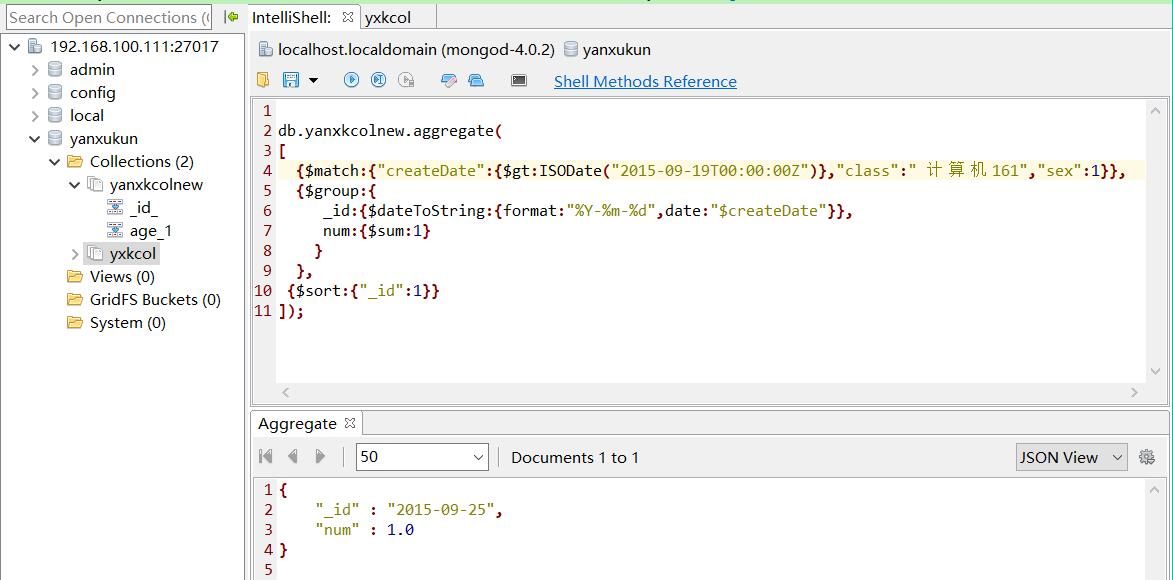Click the _id_ index icon

(x=115, y=208)
